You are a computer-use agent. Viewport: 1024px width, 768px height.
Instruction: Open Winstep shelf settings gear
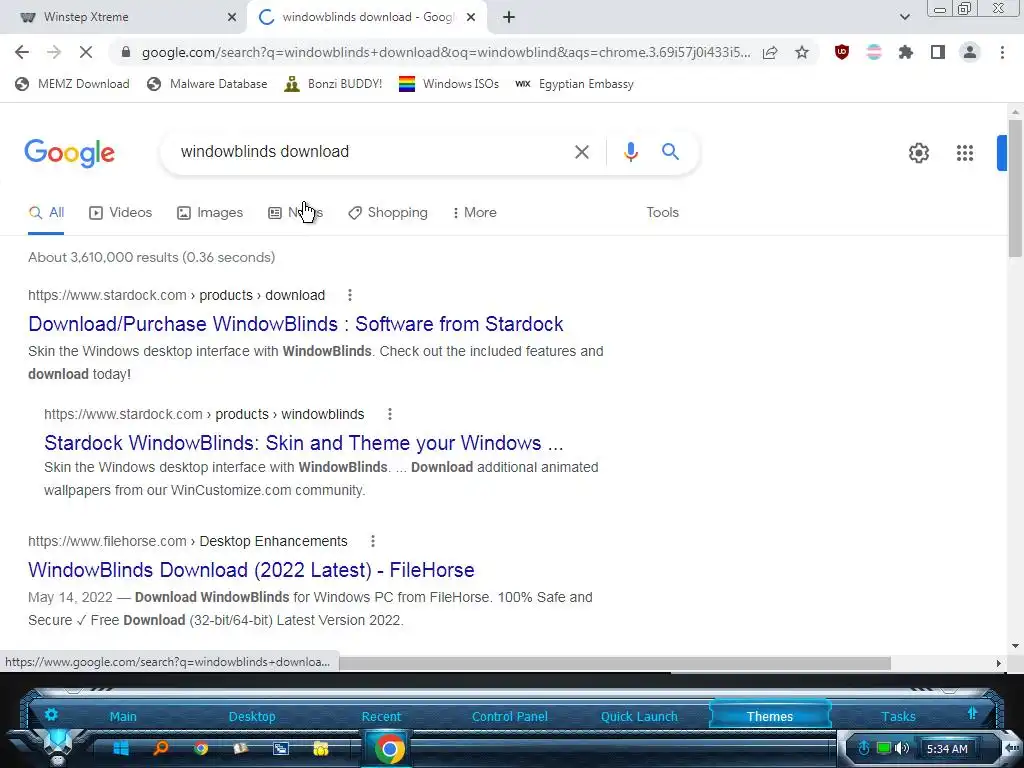[x=51, y=714]
